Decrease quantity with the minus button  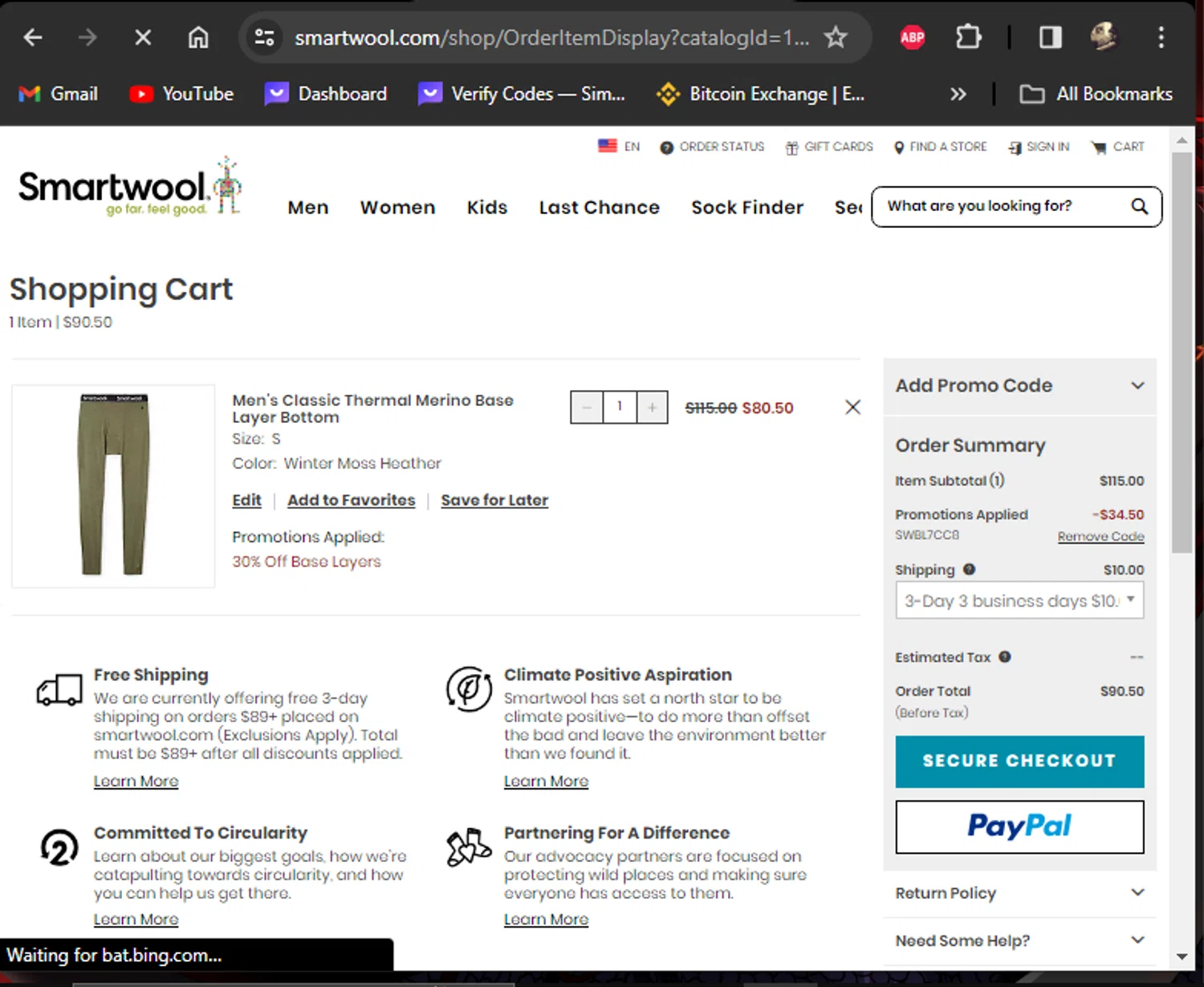587,408
